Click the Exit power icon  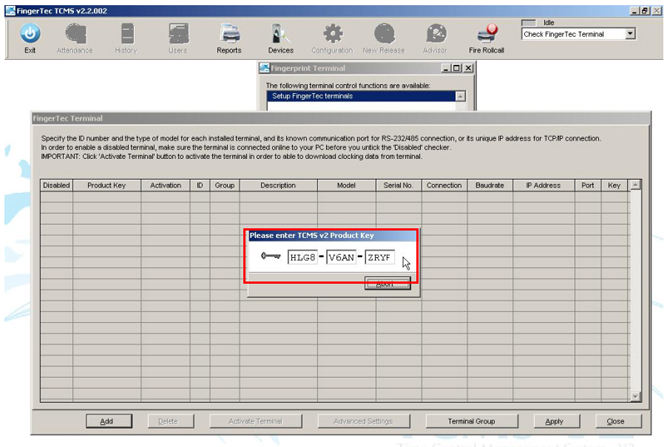[x=30, y=34]
